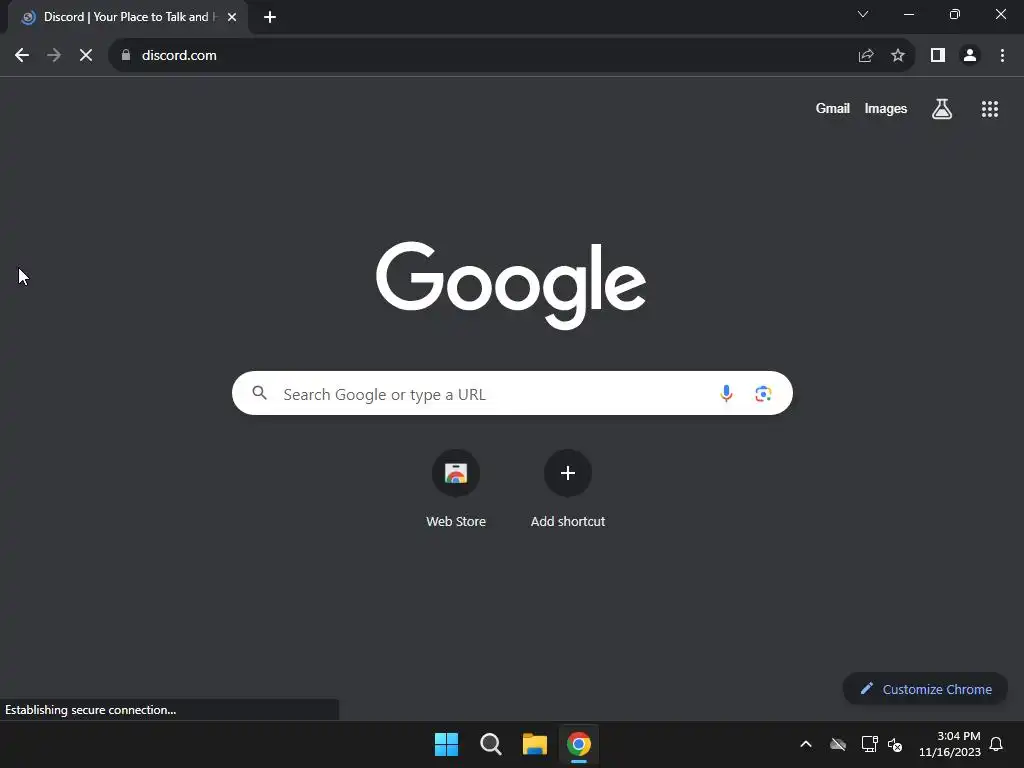Viewport: 1024px width, 768px height.
Task: Toggle the Chrome side panel
Action: tap(938, 56)
